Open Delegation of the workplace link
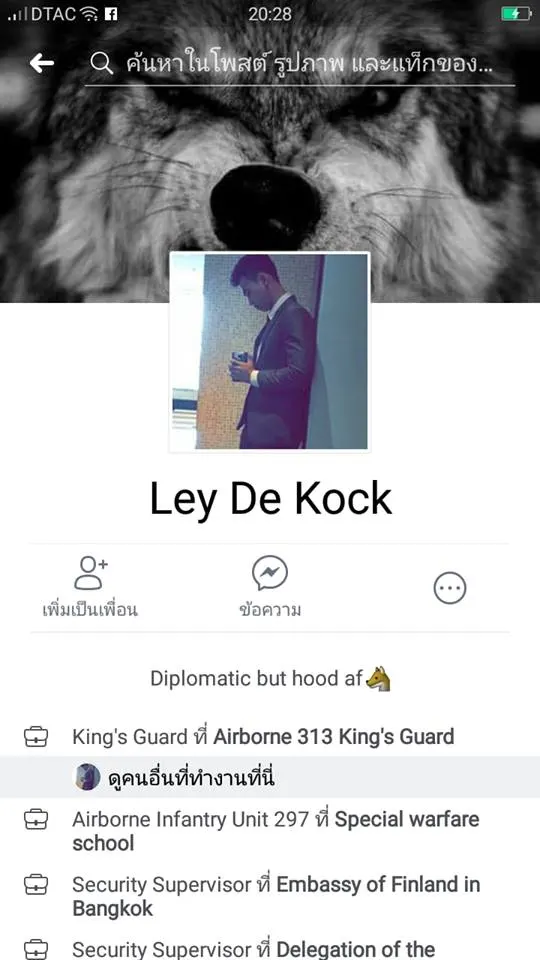The width and height of the screenshot is (540, 960). point(356,950)
